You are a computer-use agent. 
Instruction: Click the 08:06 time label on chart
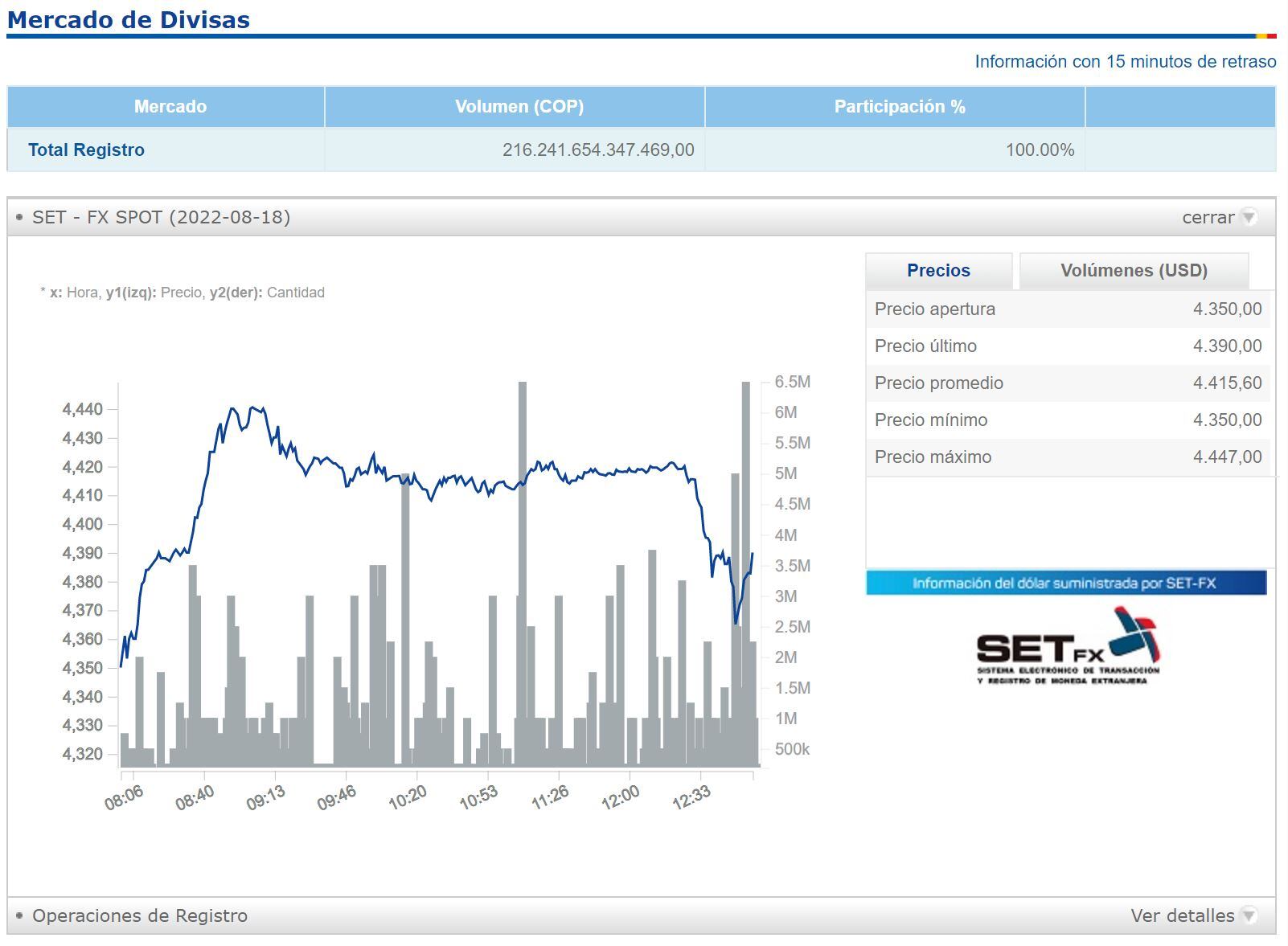coord(124,797)
